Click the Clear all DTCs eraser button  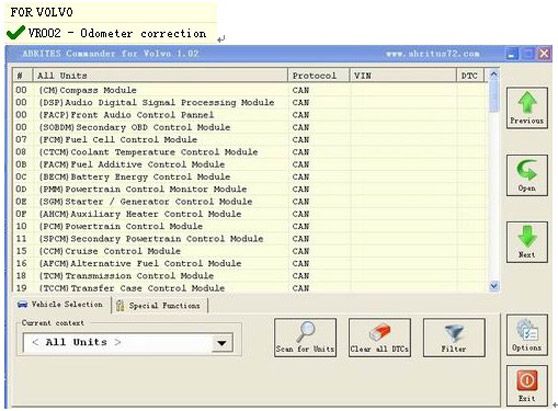tap(379, 337)
